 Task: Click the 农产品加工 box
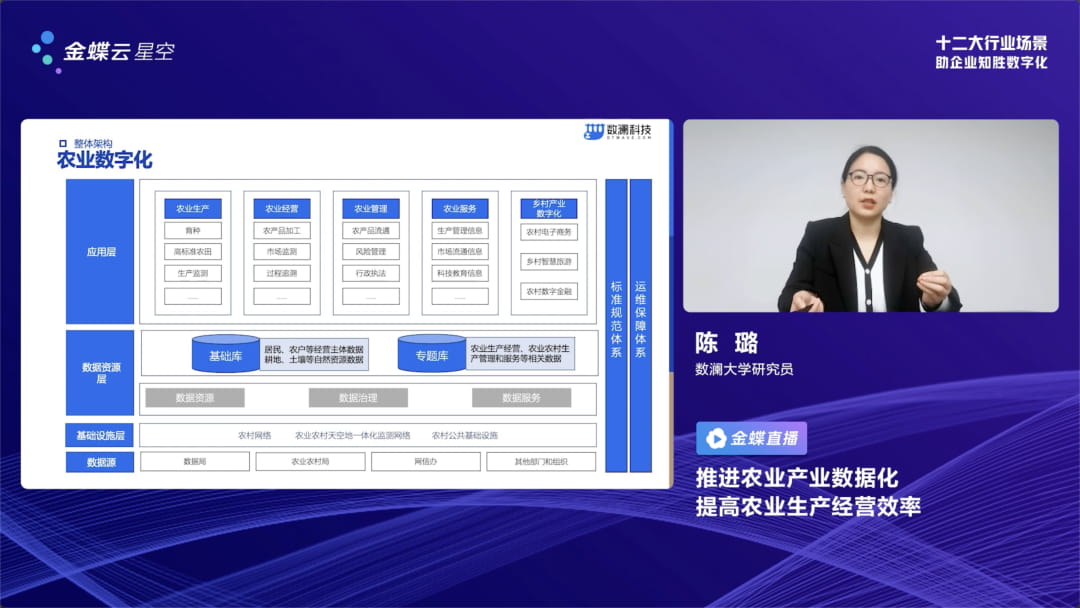point(282,231)
